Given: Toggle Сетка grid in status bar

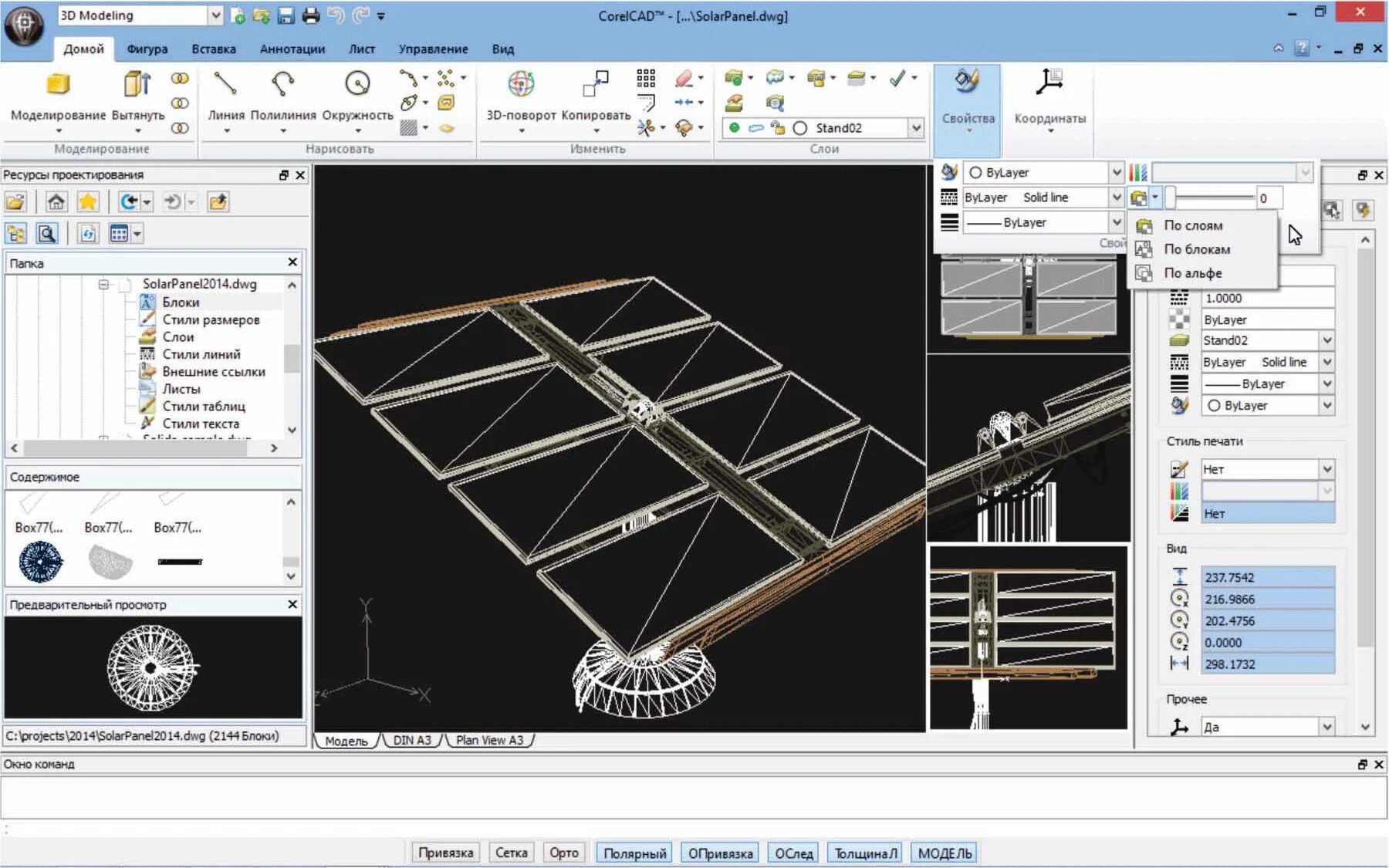Looking at the screenshot, I should (511, 853).
